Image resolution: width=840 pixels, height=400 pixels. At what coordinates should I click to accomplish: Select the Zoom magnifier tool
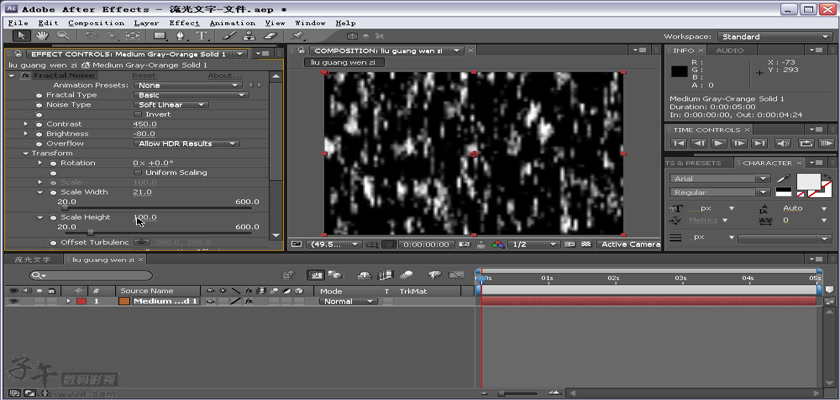[63, 36]
